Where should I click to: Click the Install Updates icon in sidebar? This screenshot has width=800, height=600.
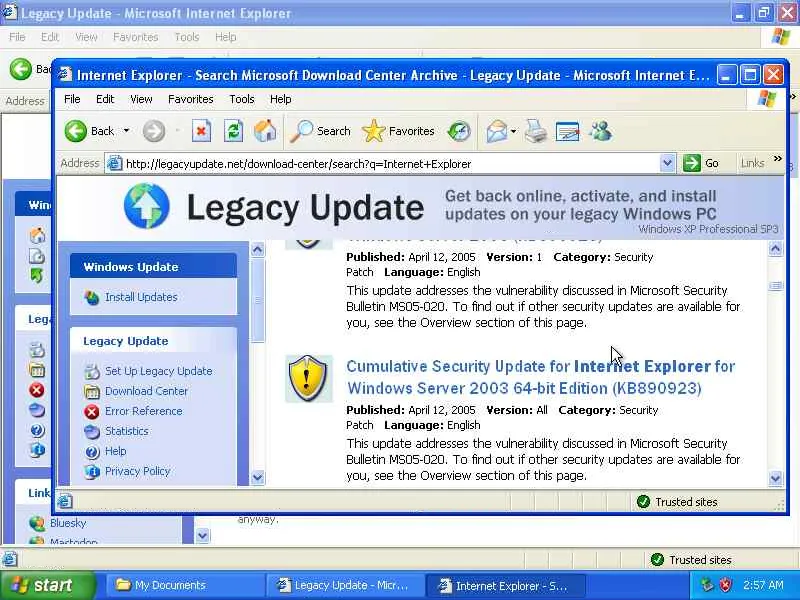coord(92,297)
